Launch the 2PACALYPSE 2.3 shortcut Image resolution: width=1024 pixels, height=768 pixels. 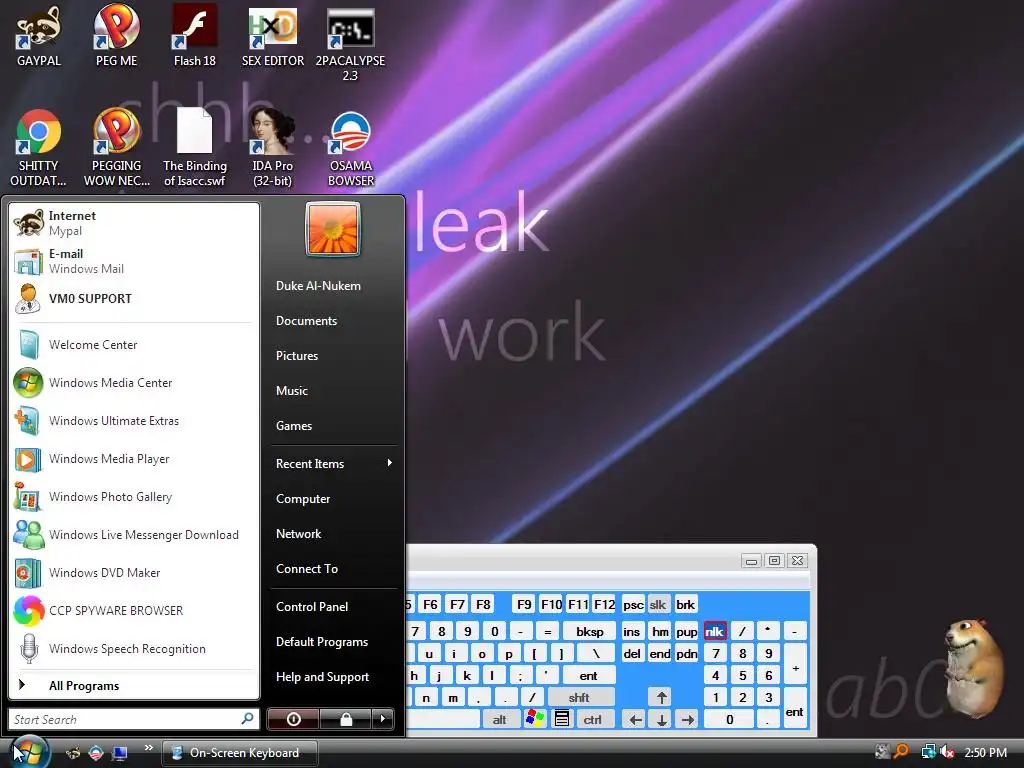pos(350,44)
